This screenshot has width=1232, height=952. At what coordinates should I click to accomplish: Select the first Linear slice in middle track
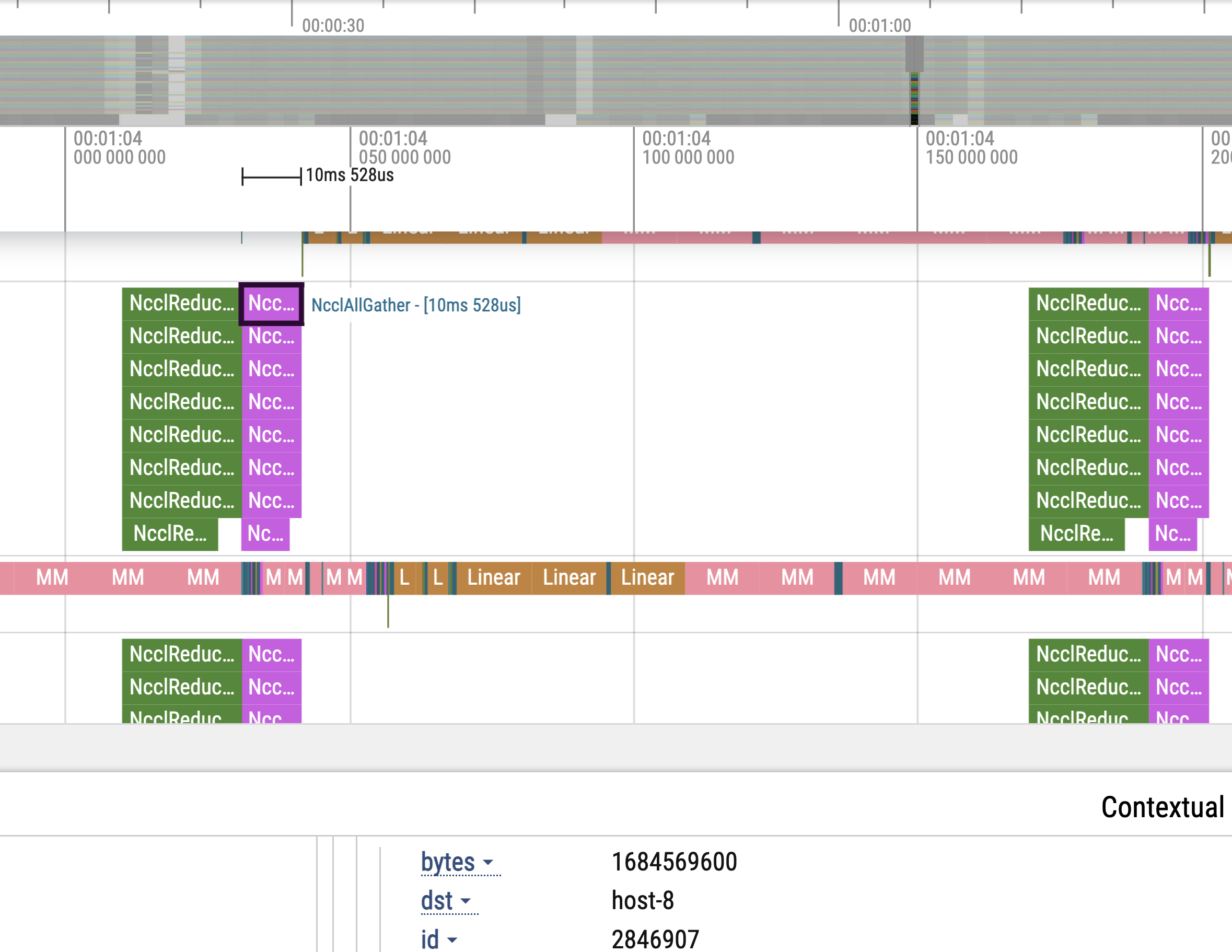(494, 578)
